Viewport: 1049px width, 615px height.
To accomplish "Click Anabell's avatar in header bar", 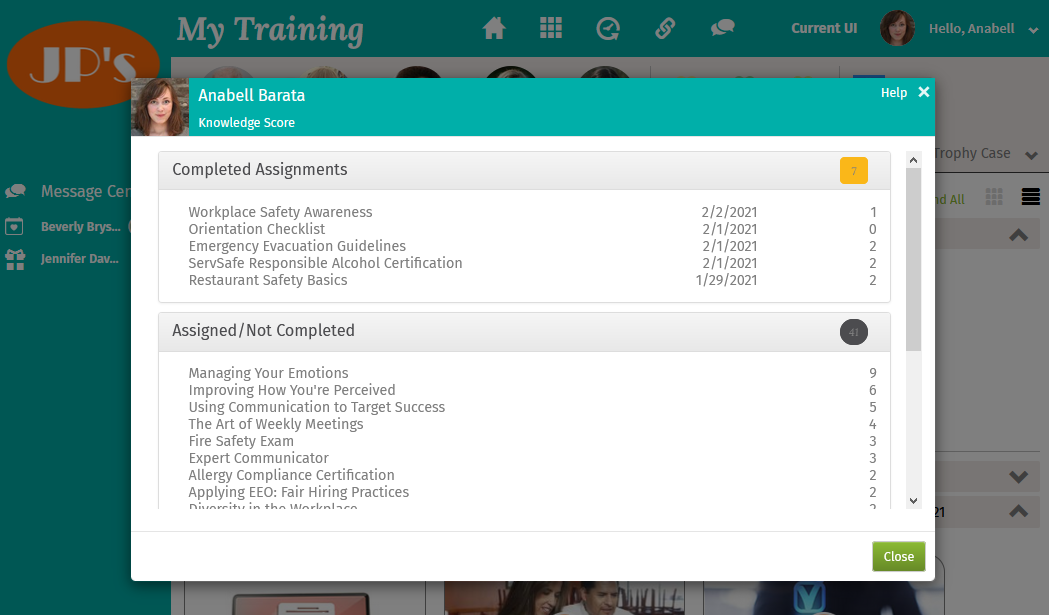I will pos(897,28).
